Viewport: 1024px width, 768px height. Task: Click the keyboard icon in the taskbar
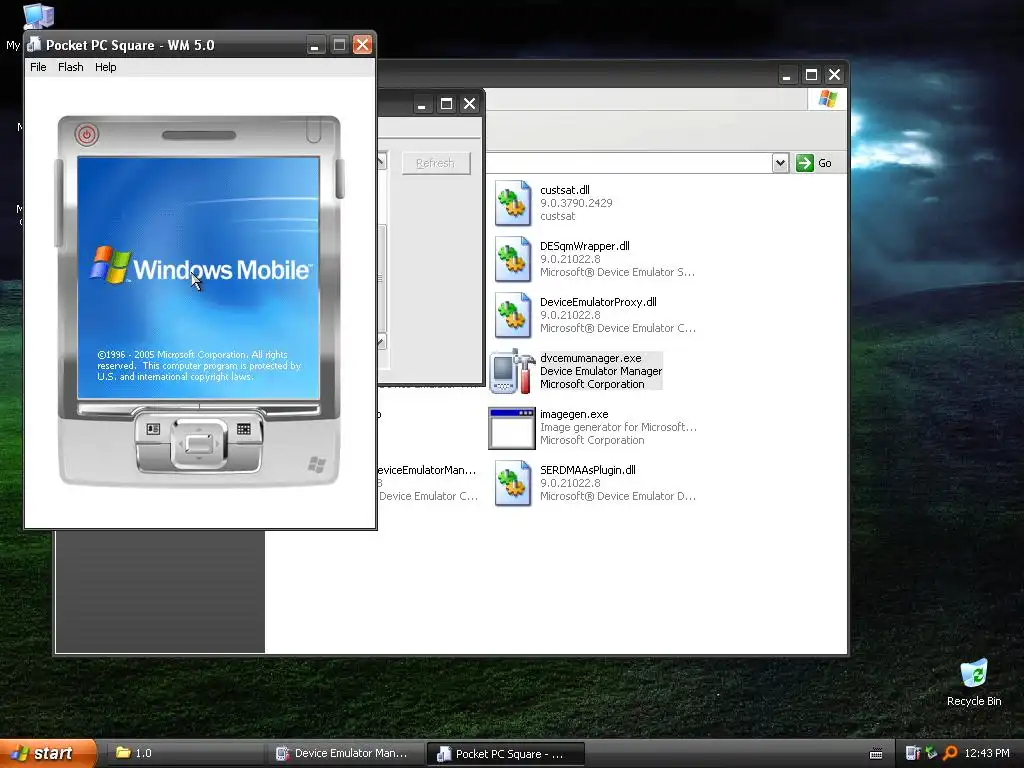coord(876,754)
